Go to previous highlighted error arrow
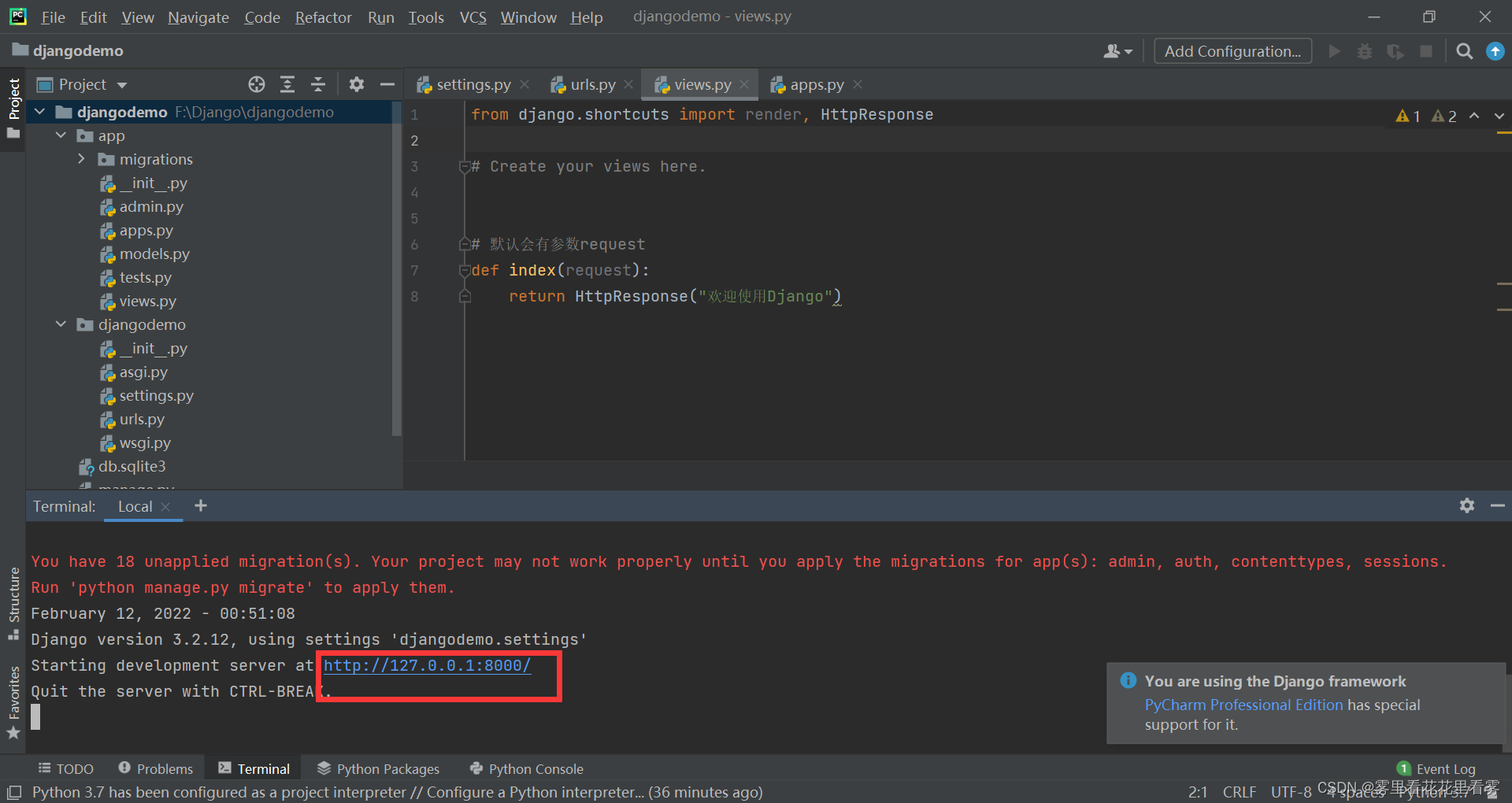The image size is (1512, 803). point(1474,116)
